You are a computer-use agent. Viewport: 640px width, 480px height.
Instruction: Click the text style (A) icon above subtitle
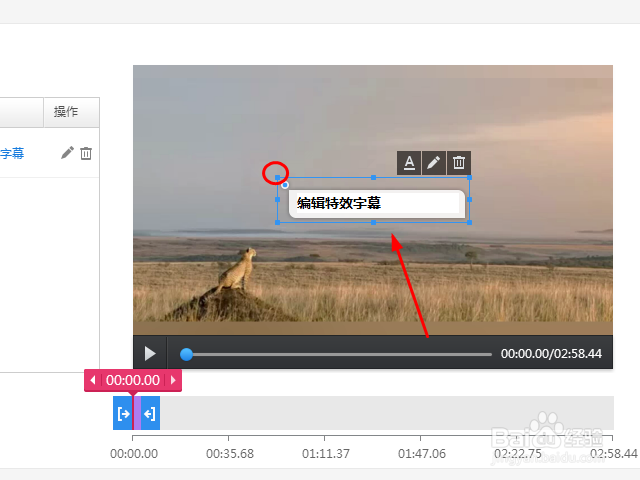[x=409, y=163]
